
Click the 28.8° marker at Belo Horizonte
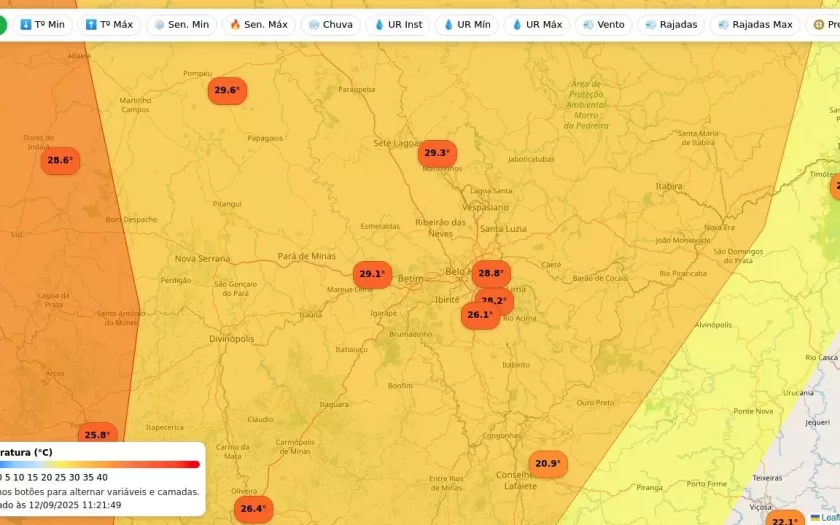[491, 273]
